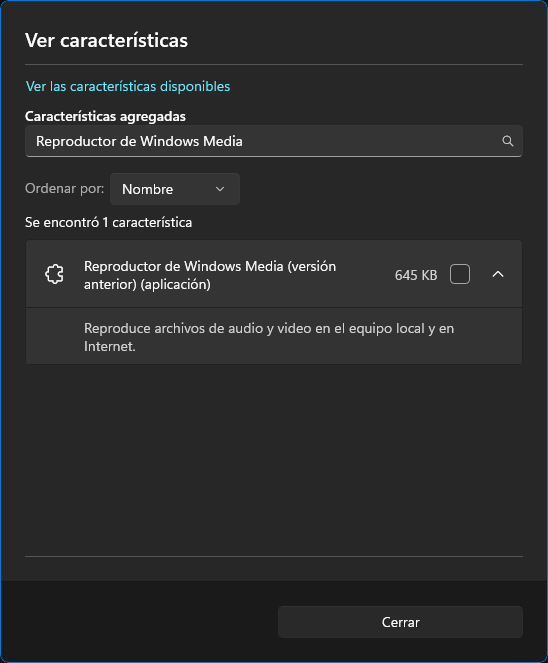Select the Reproductor de Windows Media feature title
548x663 pixels.
[210, 275]
